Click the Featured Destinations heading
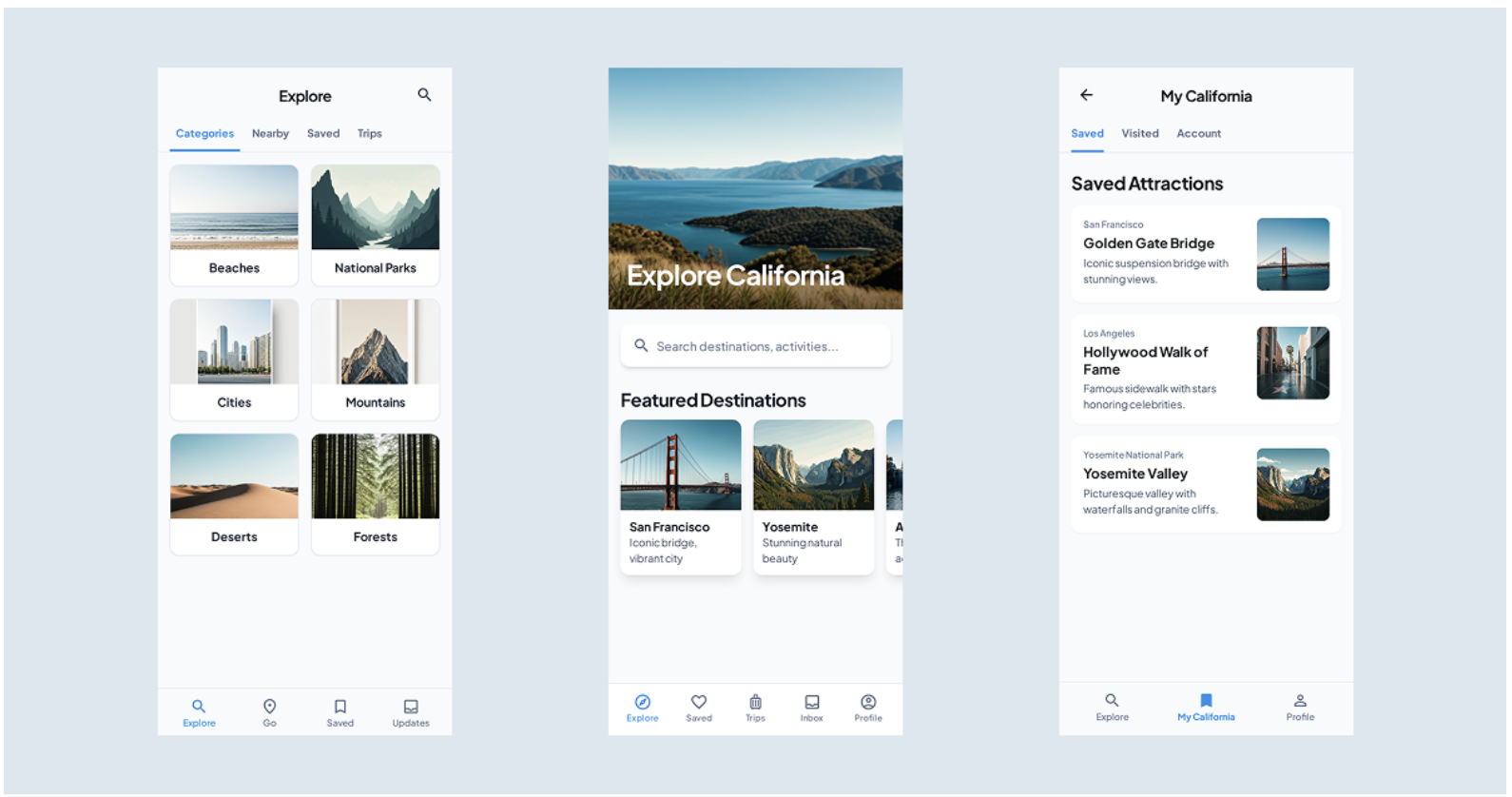 click(x=713, y=400)
